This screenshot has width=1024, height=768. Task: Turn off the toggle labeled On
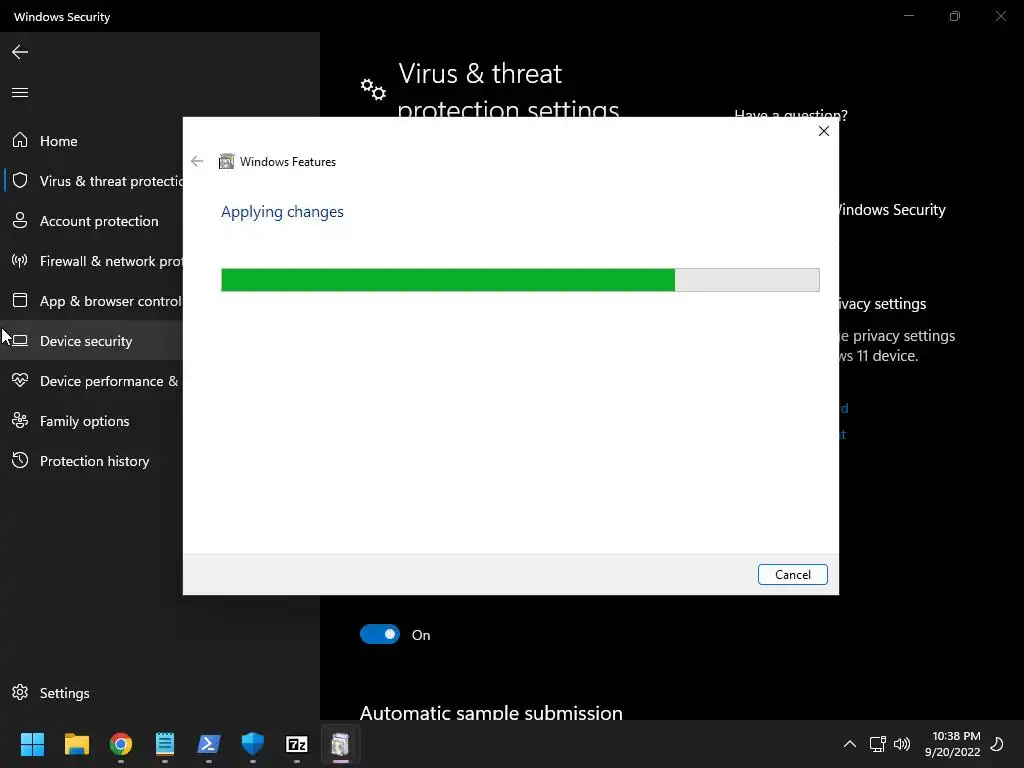click(379, 634)
